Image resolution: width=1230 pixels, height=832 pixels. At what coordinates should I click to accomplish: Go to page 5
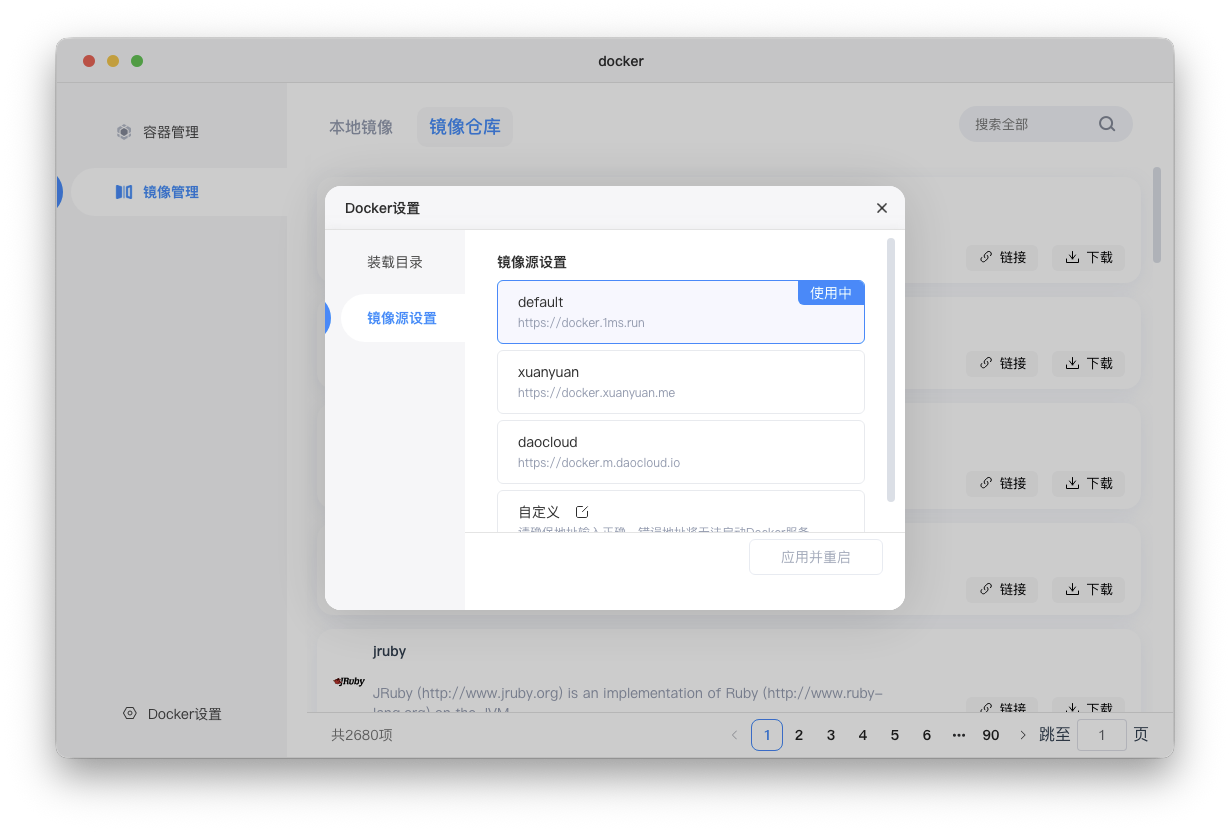895,735
